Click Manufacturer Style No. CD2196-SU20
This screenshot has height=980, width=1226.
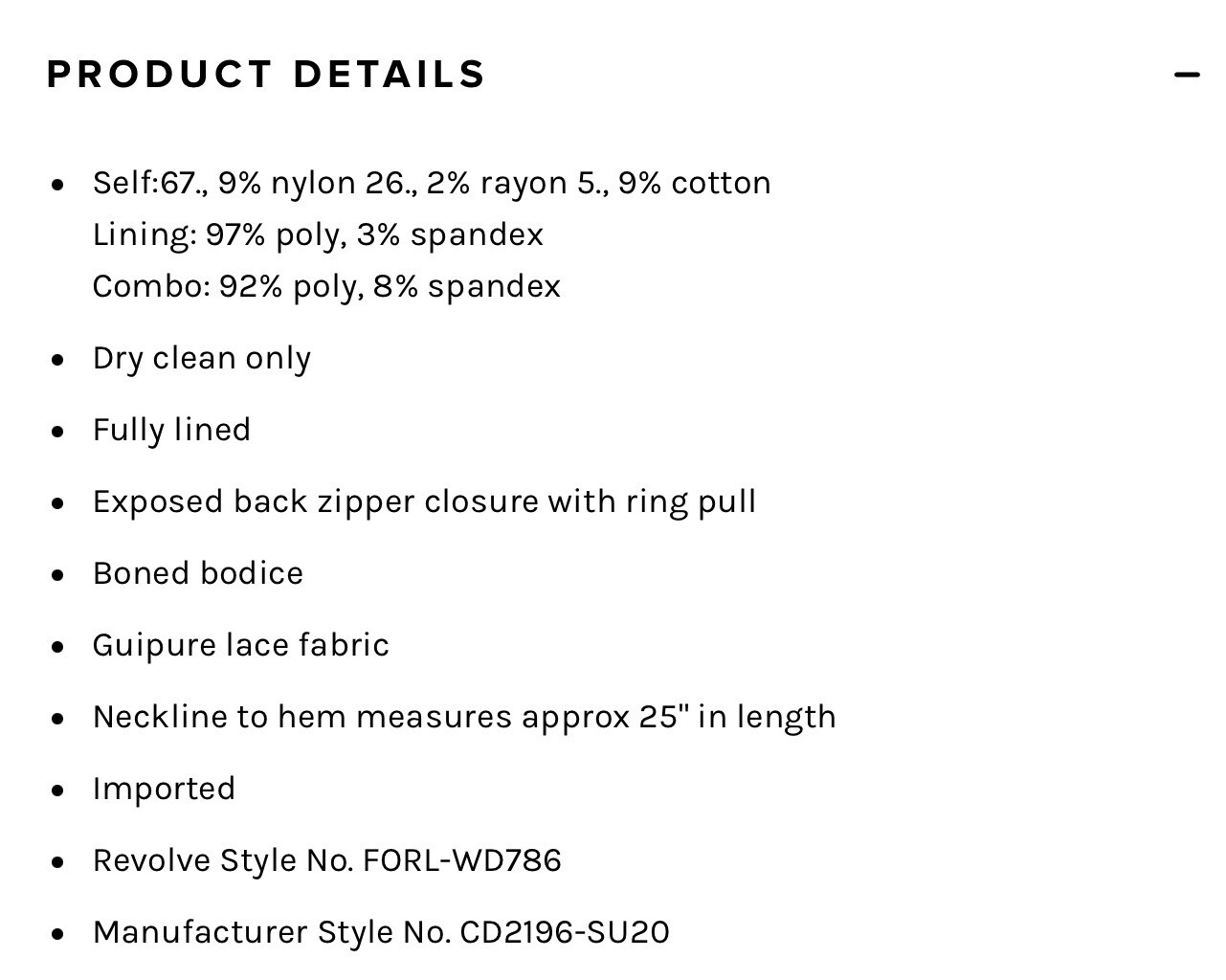(x=381, y=932)
